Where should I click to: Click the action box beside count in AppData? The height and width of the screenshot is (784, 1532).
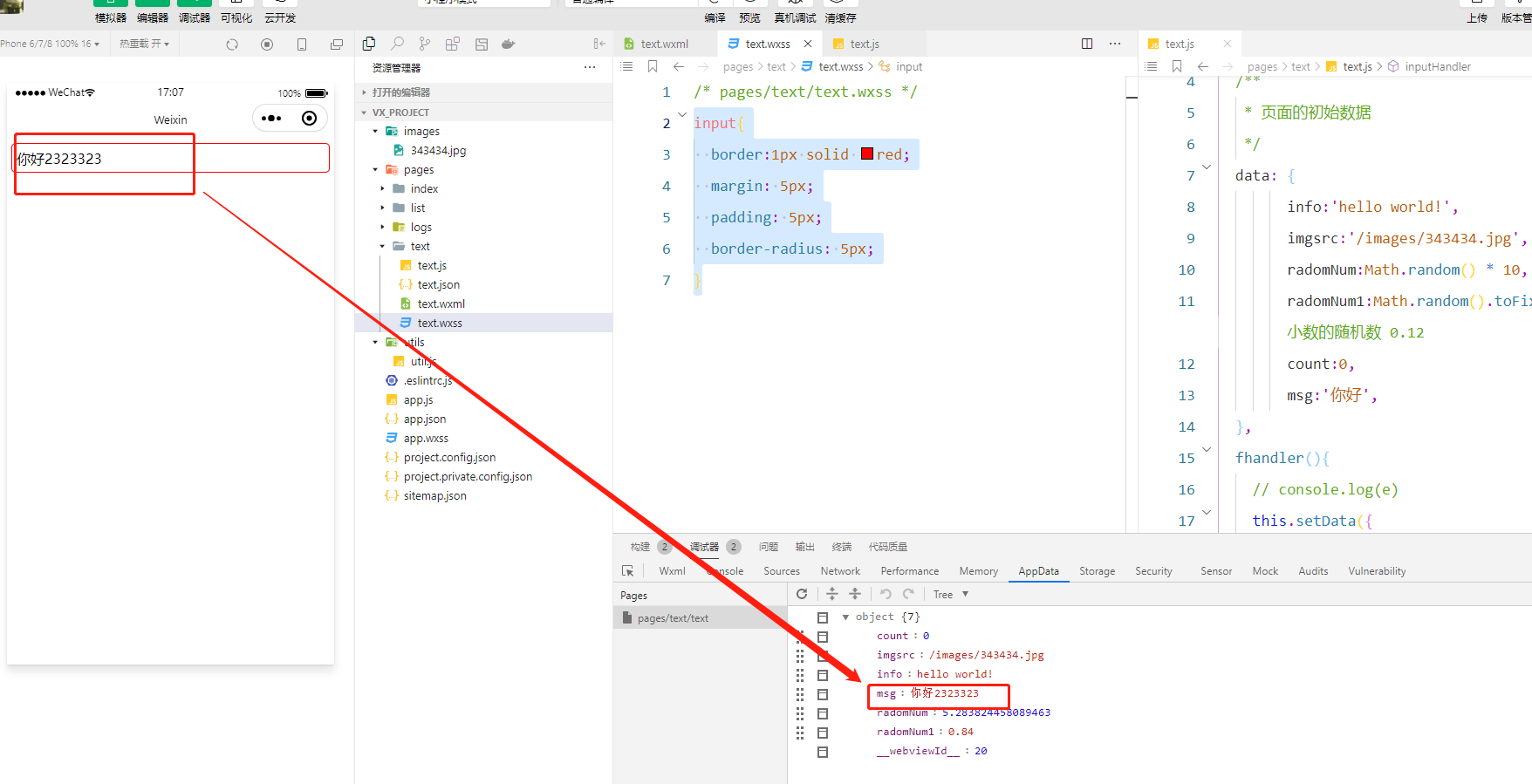pos(823,637)
